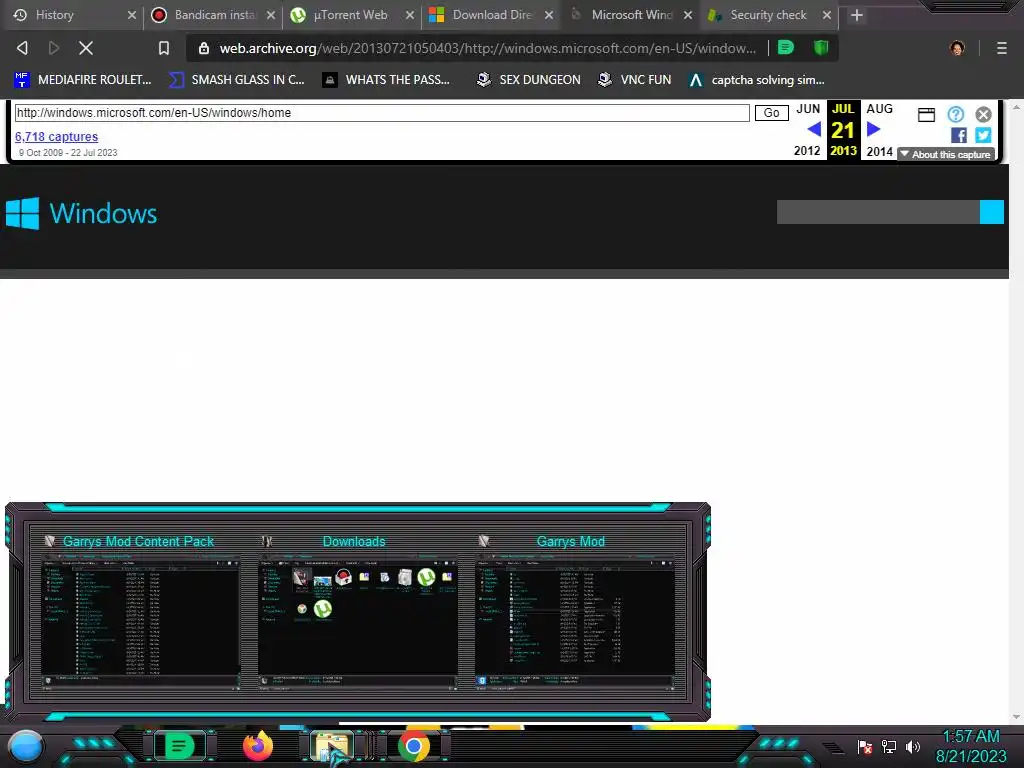Click the page vertical scrollbar
1024x768 pixels.
tap(1016, 411)
